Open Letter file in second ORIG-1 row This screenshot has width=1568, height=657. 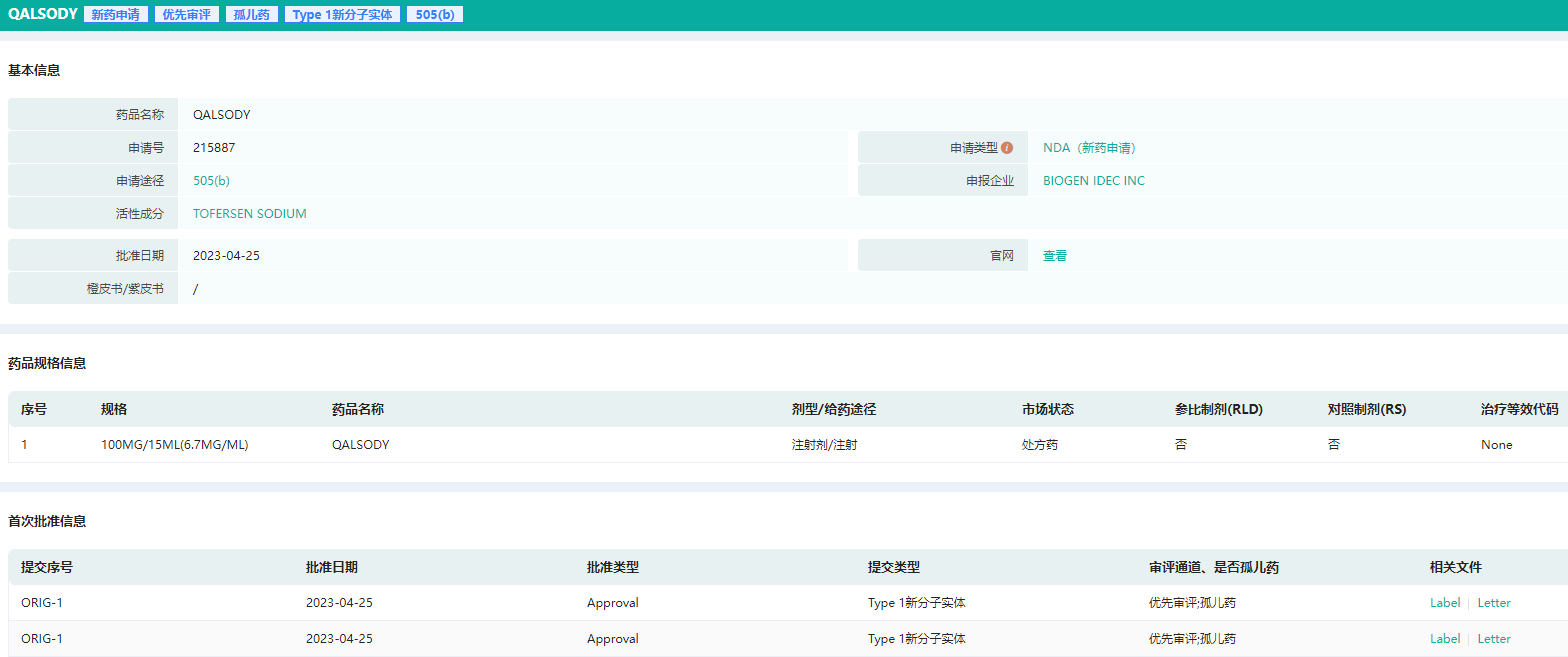pyautogui.click(x=1494, y=639)
